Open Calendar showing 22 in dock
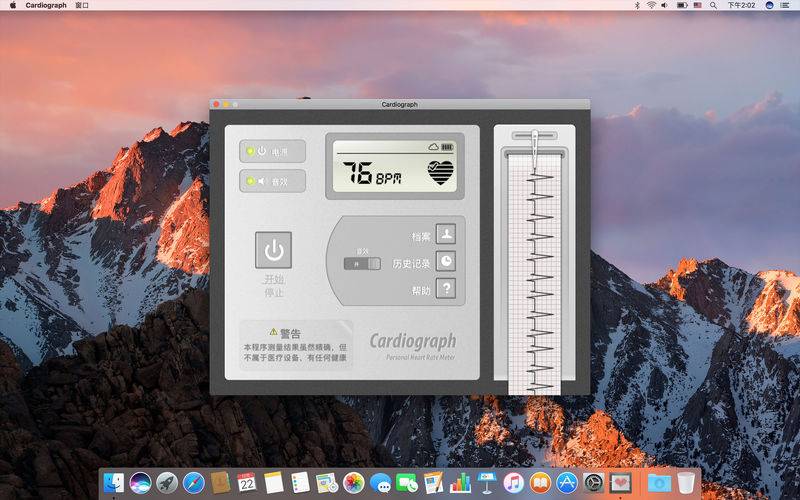This screenshot has height=500, width=800. pos(247,482)
